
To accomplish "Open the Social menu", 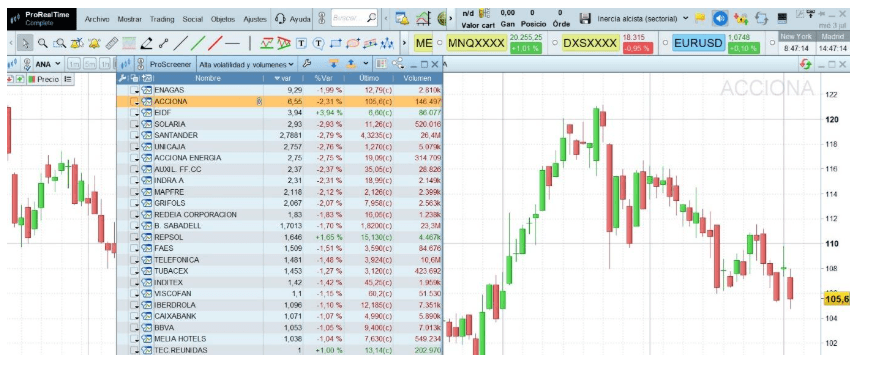I will [193, 19].
